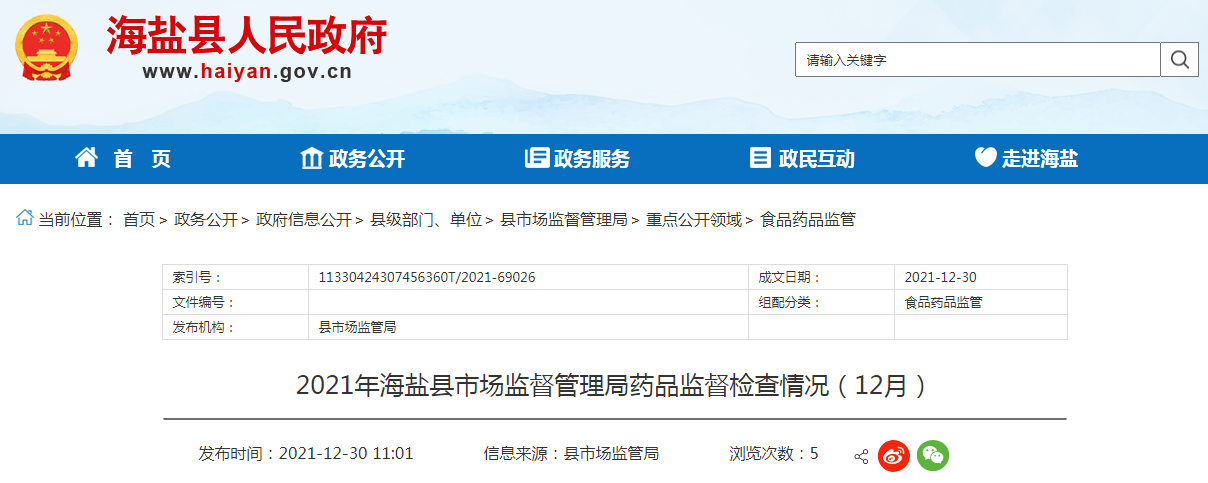Open 政务公开 breadcrumb link
This screenshot has width=1208, height=483.
(206, 219)
